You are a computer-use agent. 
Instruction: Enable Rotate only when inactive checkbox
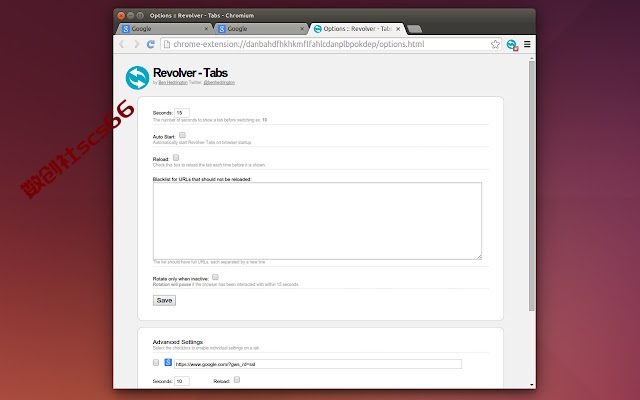pyautogui.click(x=215, y=277)
